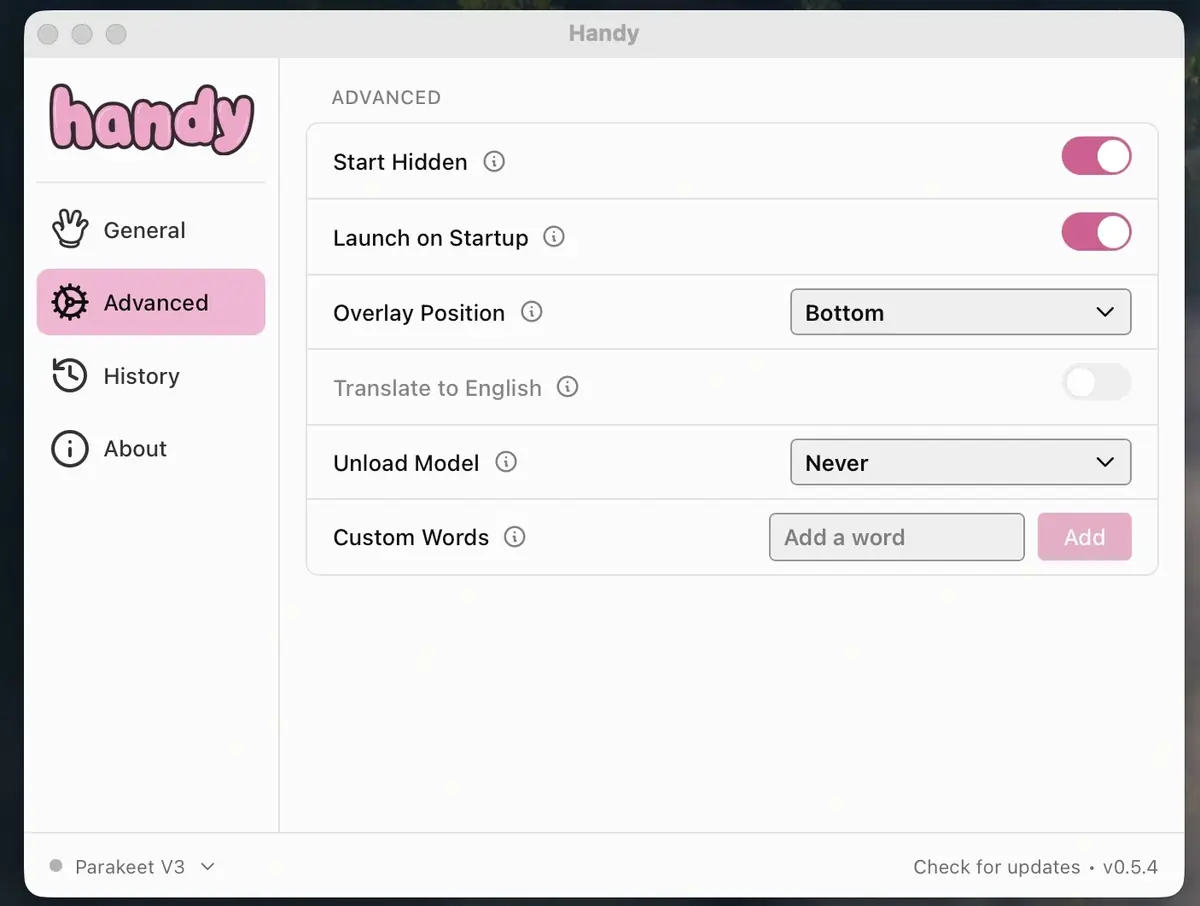Click the Overlay Position info icon
The height and width of the screenshot is (906, 1200).
pyautogui.click(x=533, y=312)
